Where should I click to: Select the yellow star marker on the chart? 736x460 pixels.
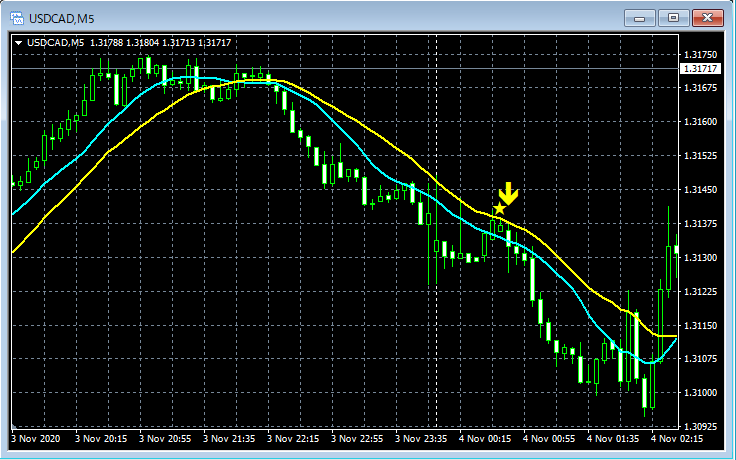coord(499,209)
